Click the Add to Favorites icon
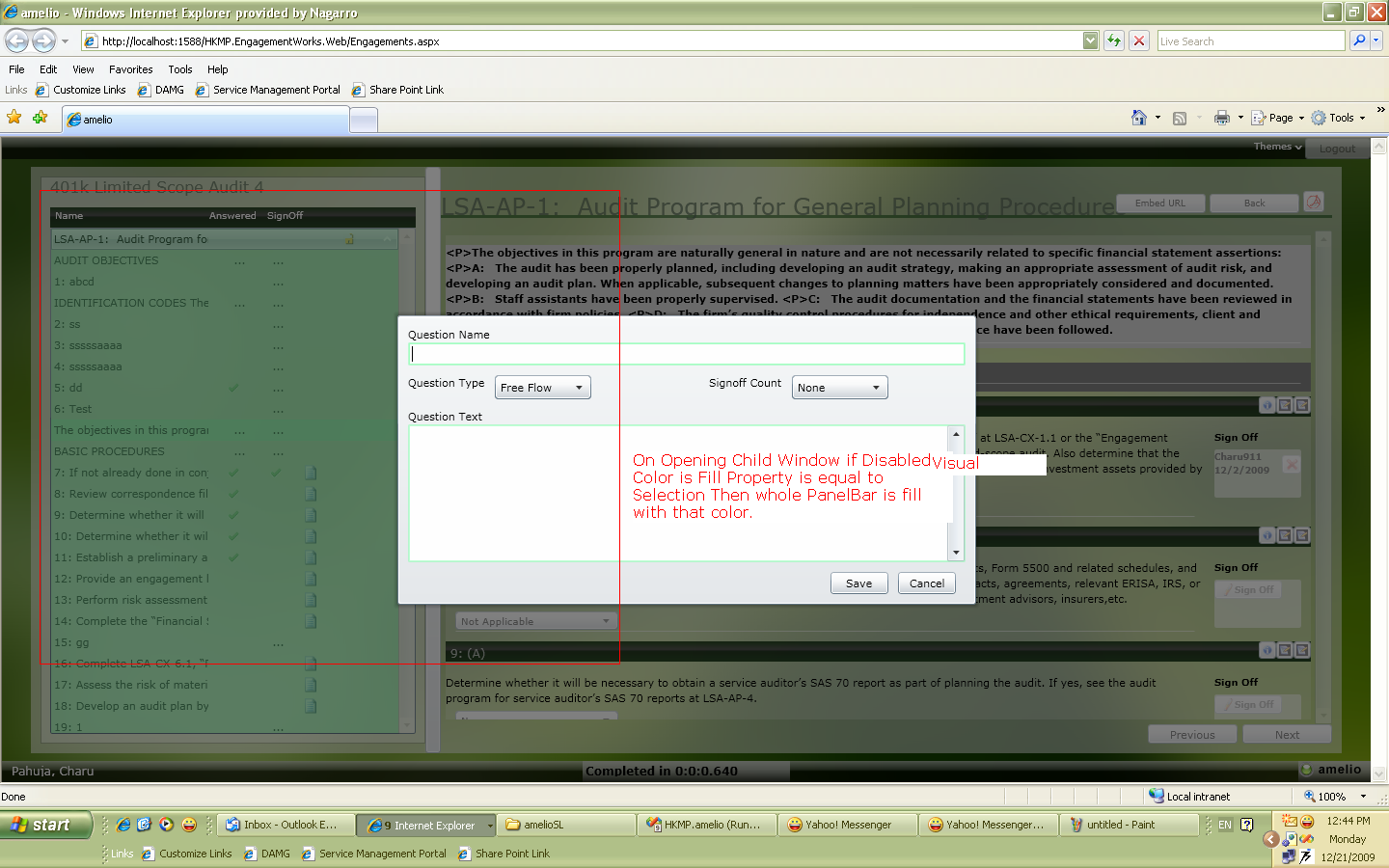The width and height of the screenshot is (1389, 868). 40,118
